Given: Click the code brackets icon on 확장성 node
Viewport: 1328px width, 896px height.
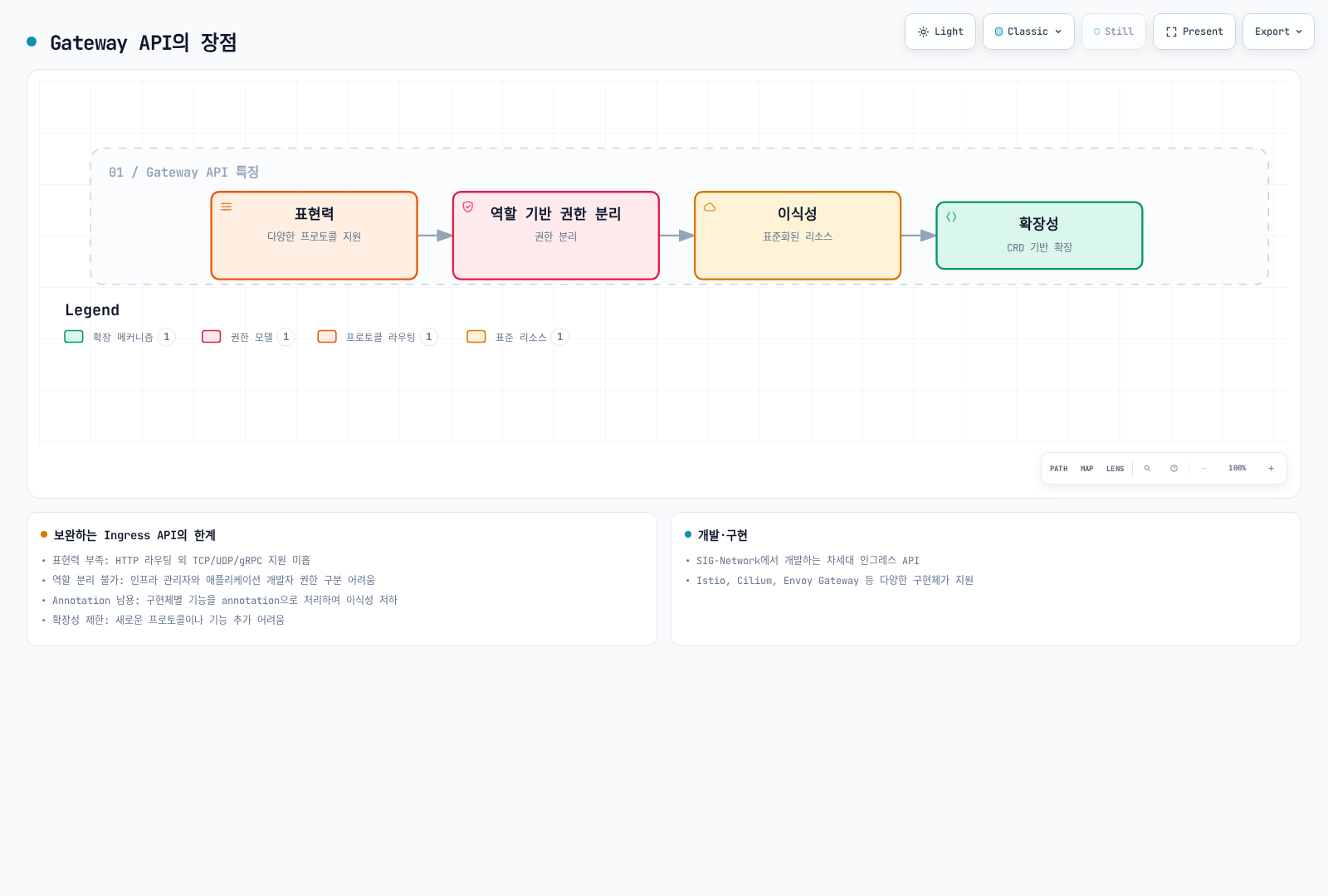Looking at the screenshot, I should (951, 217).
